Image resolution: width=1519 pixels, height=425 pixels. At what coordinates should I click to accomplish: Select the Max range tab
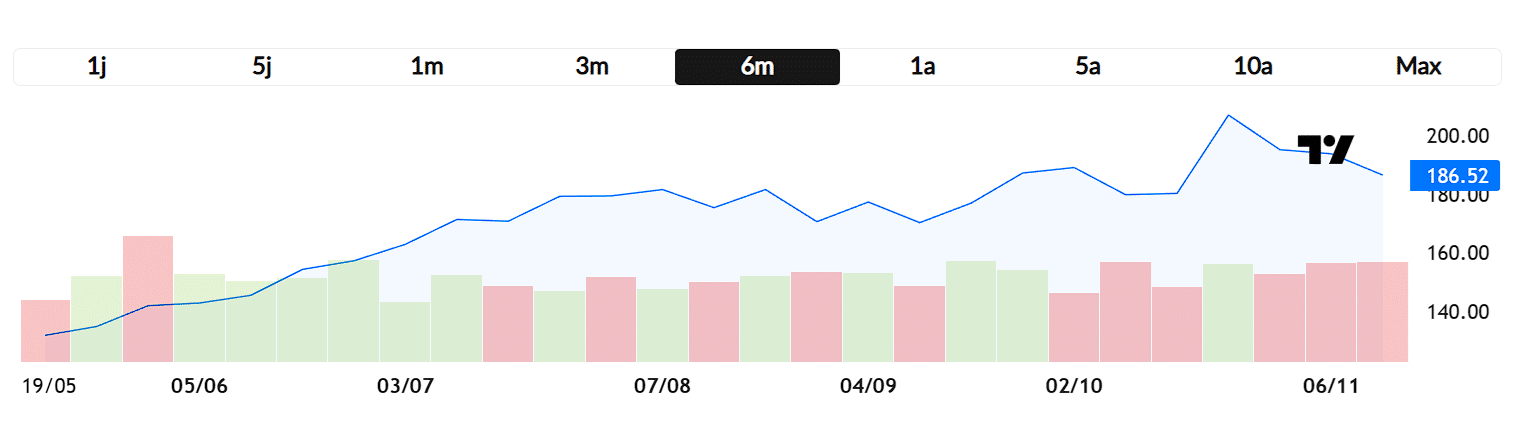click(x=1418, y=67)
